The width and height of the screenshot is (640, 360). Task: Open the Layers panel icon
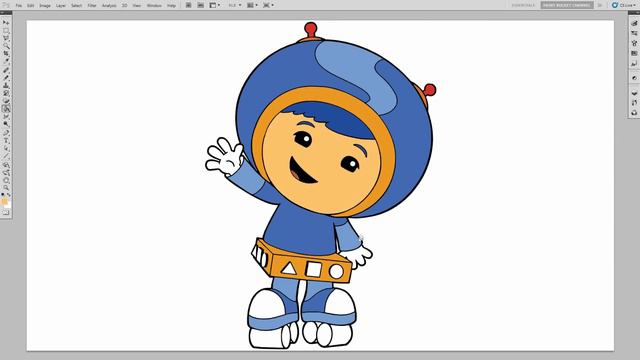point(634,93)
